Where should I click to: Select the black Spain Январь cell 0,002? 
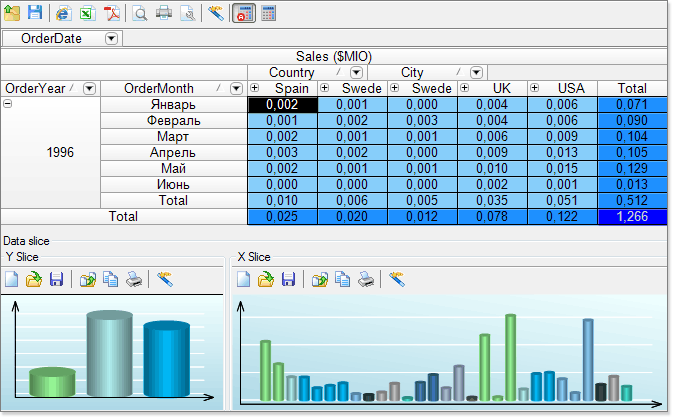[x=282, y=105]
